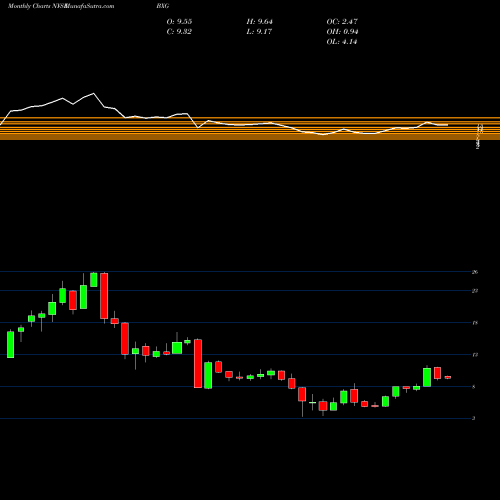Select the open price 'O: 9.55'

pos(179,22)
